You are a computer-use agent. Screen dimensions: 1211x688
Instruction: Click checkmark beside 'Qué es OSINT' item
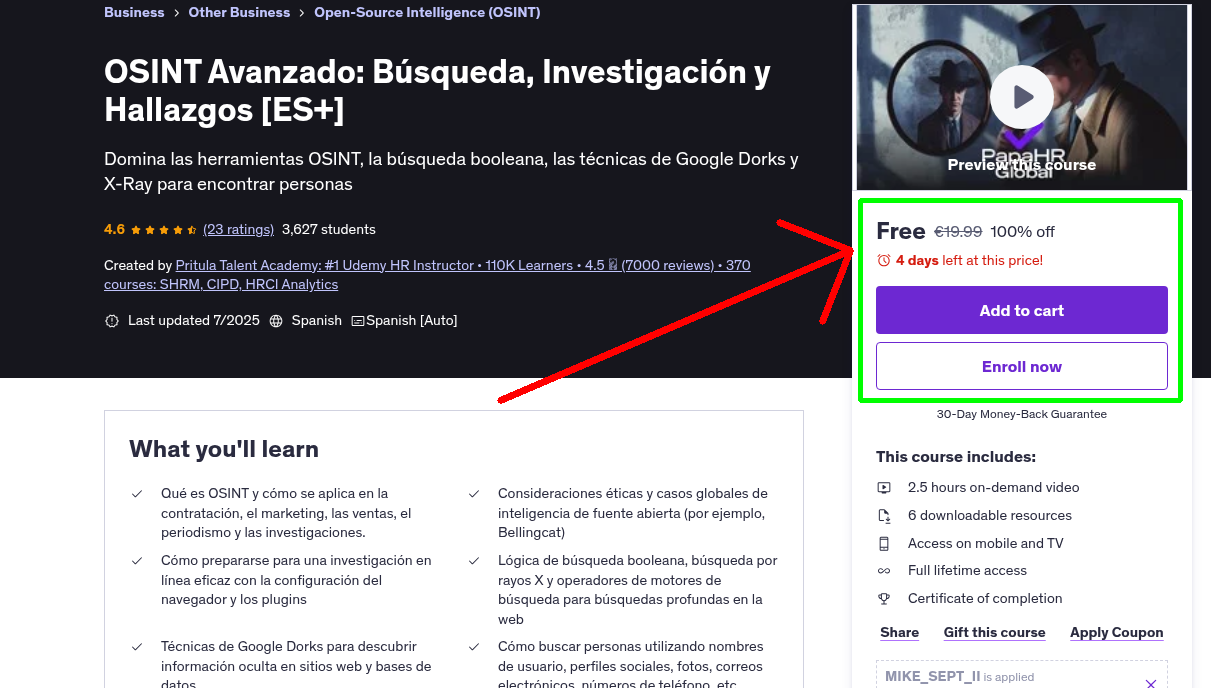137,494
